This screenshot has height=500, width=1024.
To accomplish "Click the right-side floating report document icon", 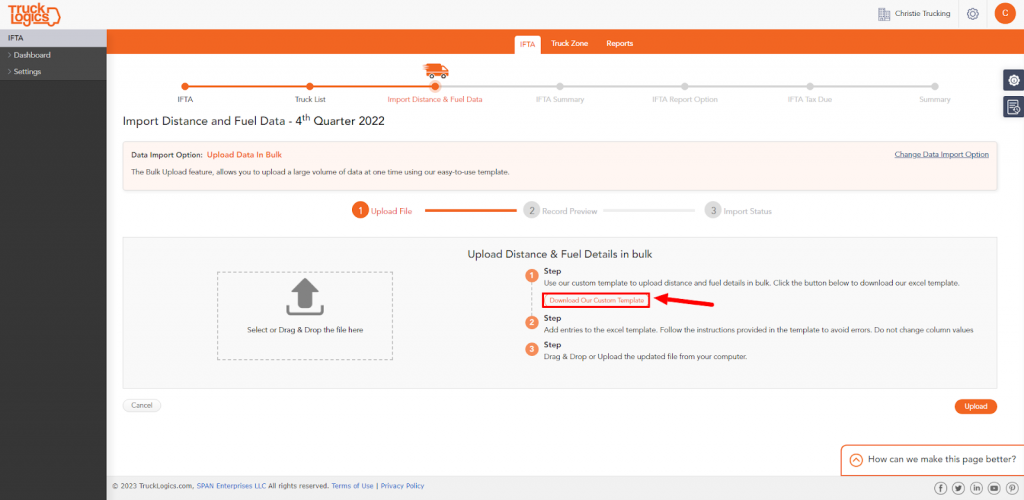I will point(1013,106).
